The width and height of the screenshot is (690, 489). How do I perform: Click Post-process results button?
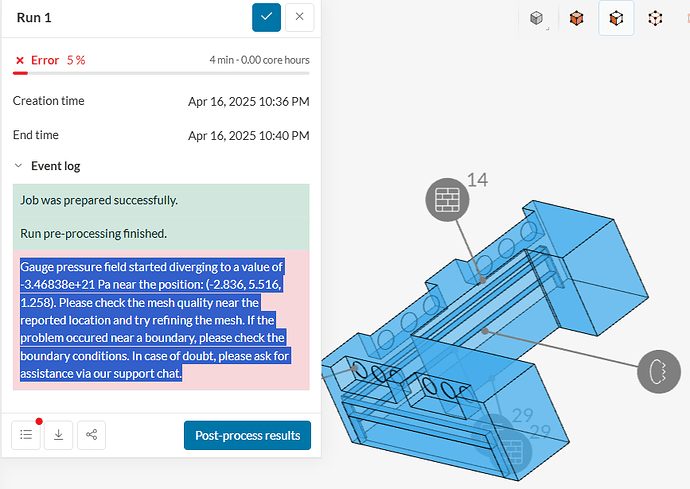247,435
